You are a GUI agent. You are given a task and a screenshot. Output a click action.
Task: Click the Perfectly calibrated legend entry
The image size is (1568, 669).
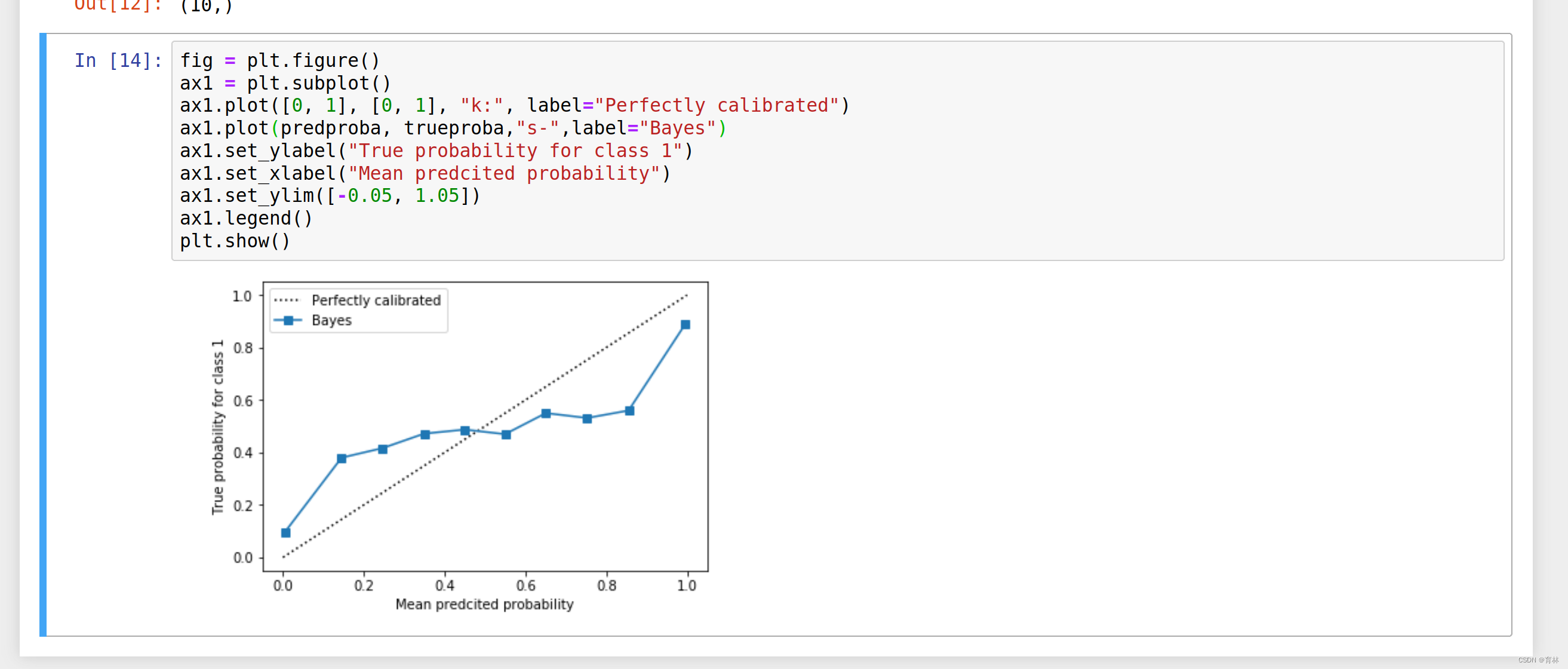[x=376, y=300]
